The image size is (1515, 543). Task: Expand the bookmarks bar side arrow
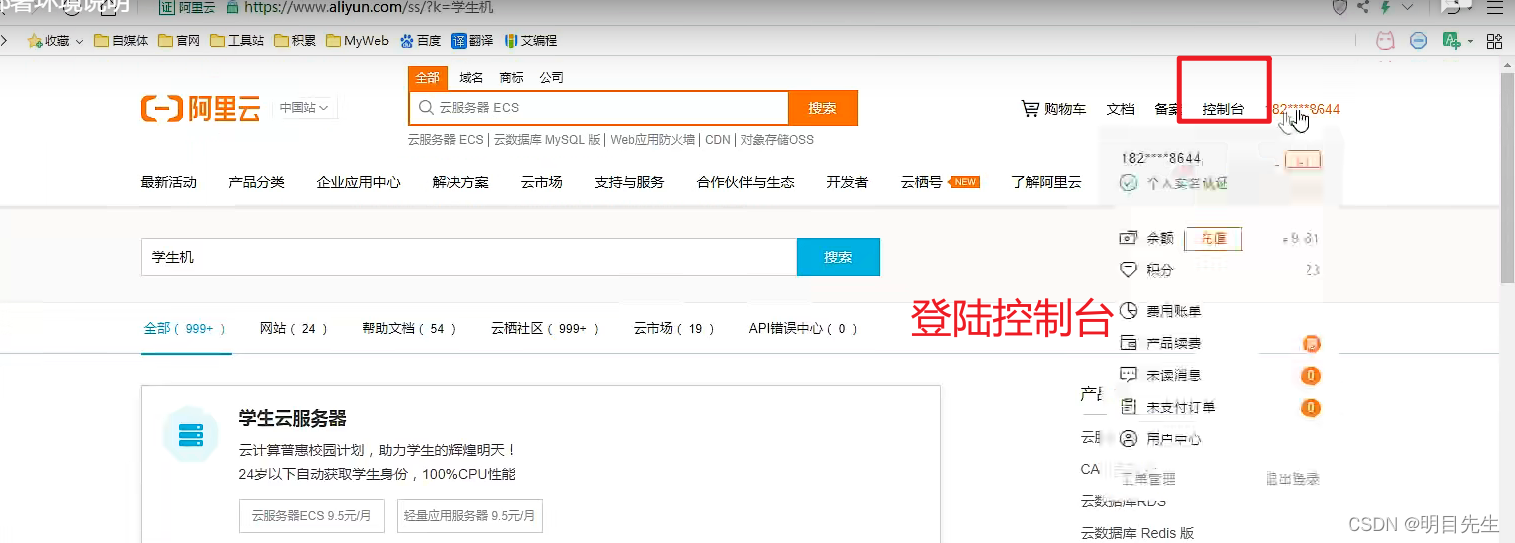coord(5,41)
